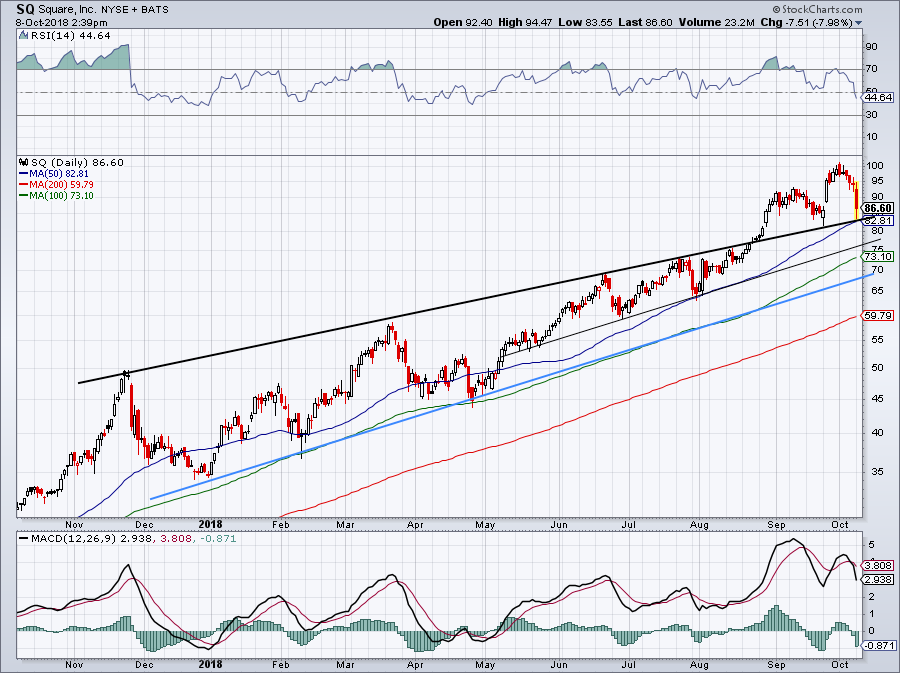The width and height of the screenshot is (900, 673).
Task: Click the 5 label on MACD axis
Action: pyautogui.click(x=871, y=543)
